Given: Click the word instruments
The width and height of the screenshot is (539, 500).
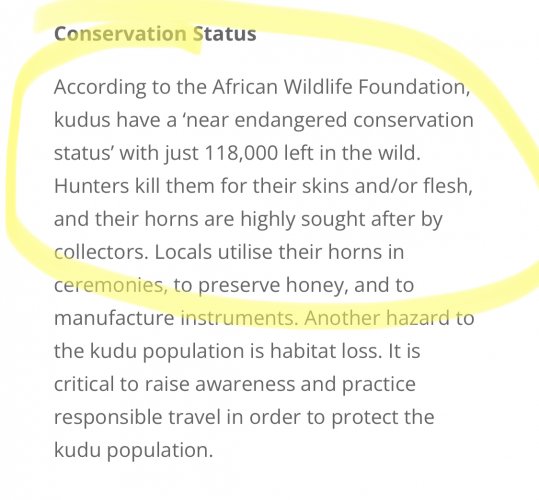Looking at the screenshot, I should [x=239, y=318].
